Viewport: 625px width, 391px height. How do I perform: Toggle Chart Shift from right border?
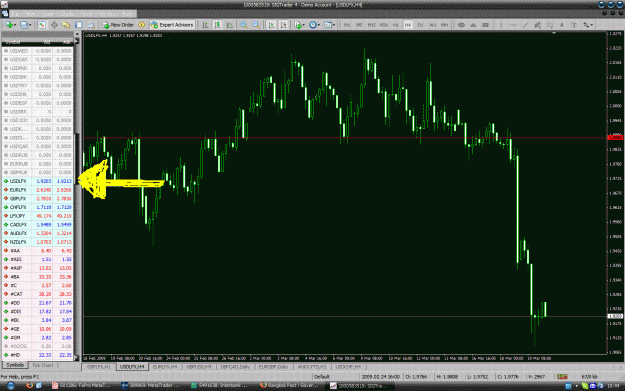click(283, 25)
